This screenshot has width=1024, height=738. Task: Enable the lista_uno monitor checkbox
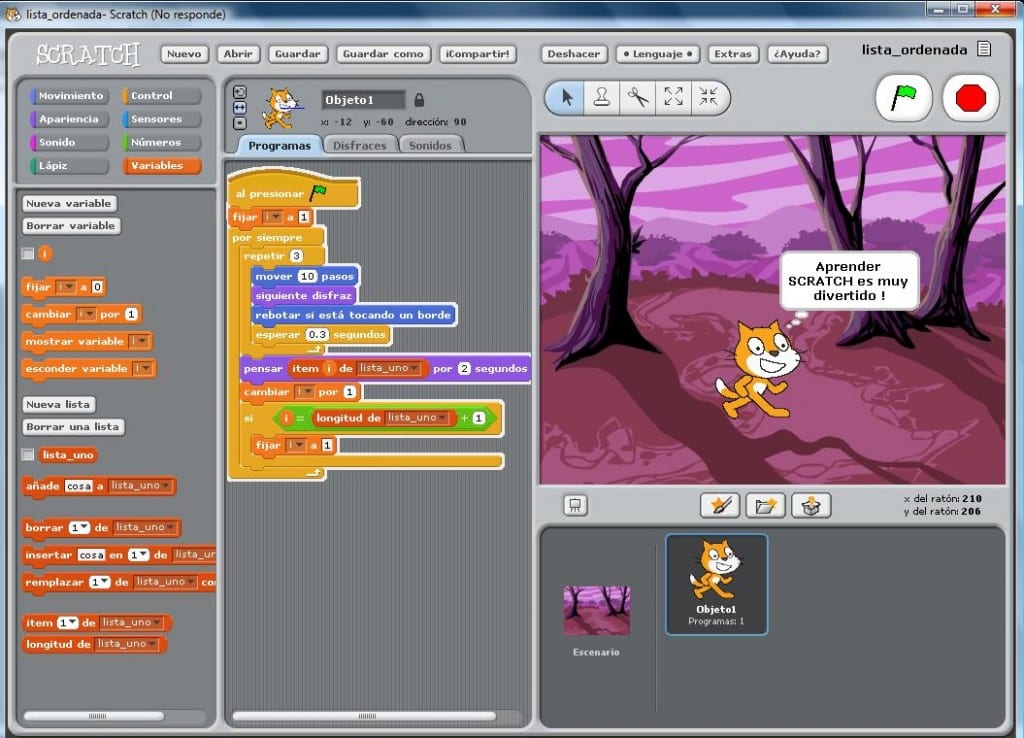pyautogui.click(x=27, y=455)
